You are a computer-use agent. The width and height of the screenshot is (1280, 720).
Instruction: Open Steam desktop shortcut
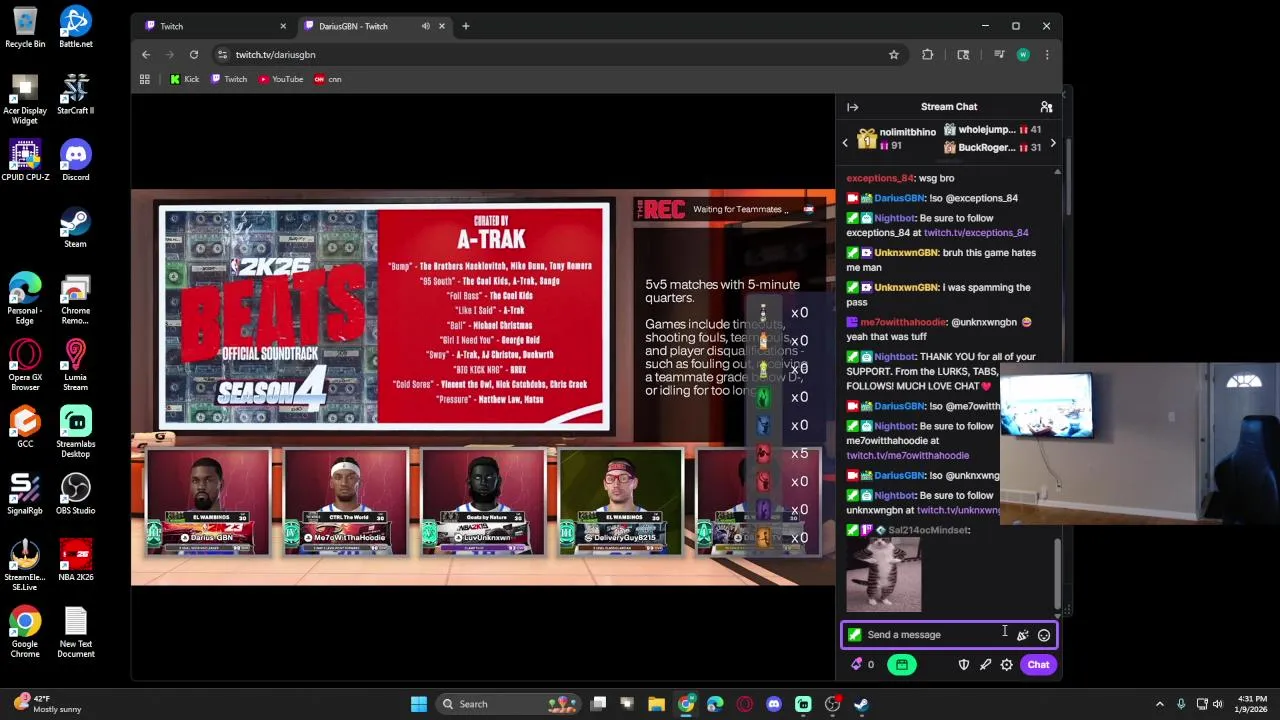[76, 227]
